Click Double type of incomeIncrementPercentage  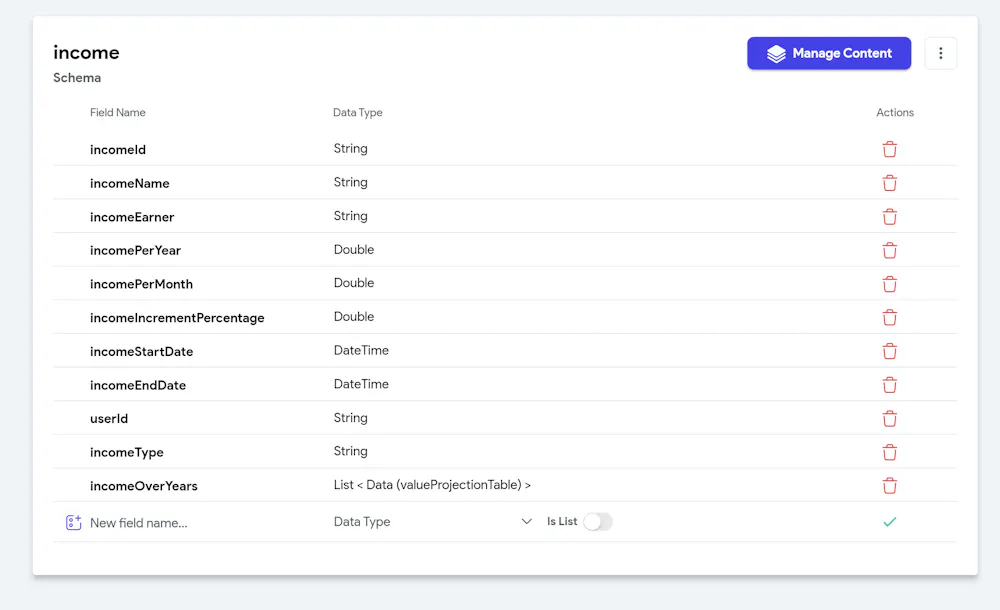354,316
